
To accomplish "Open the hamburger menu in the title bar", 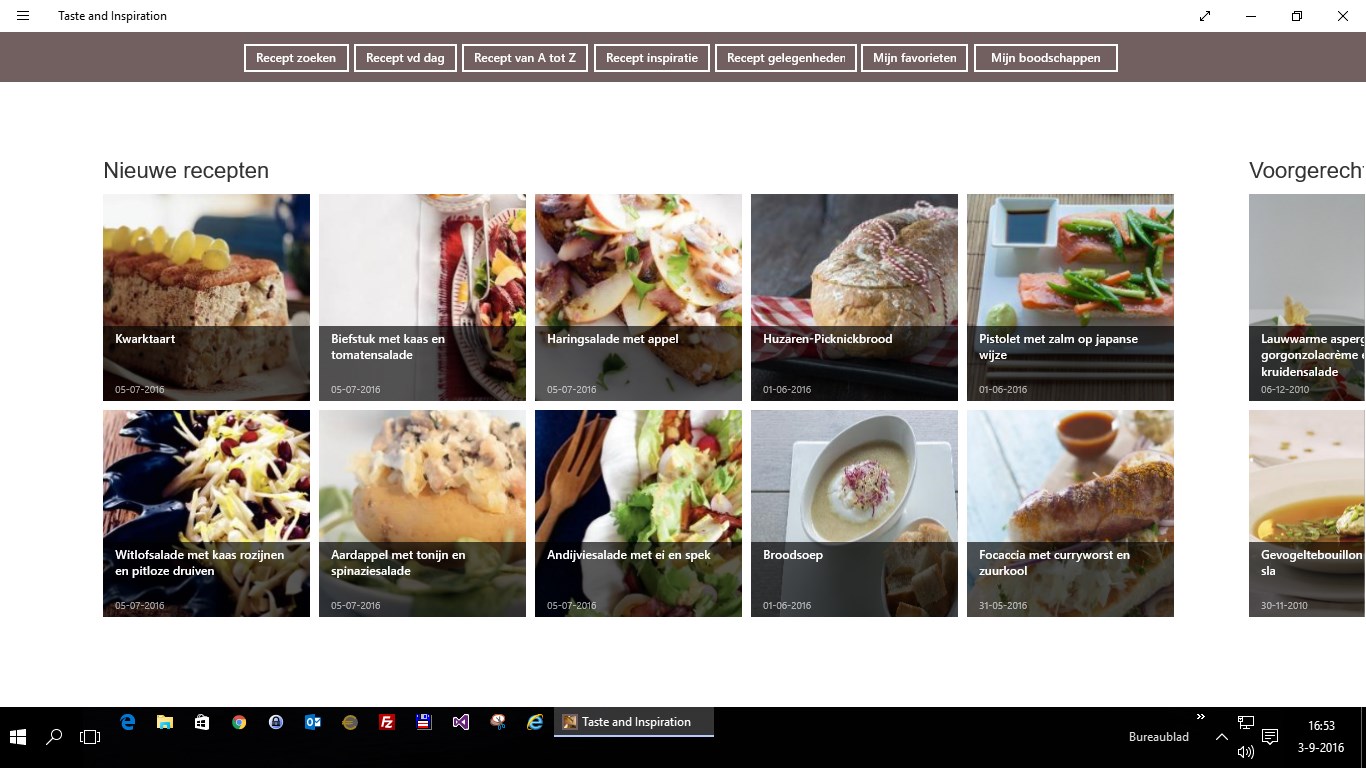I will coord(23,16).
